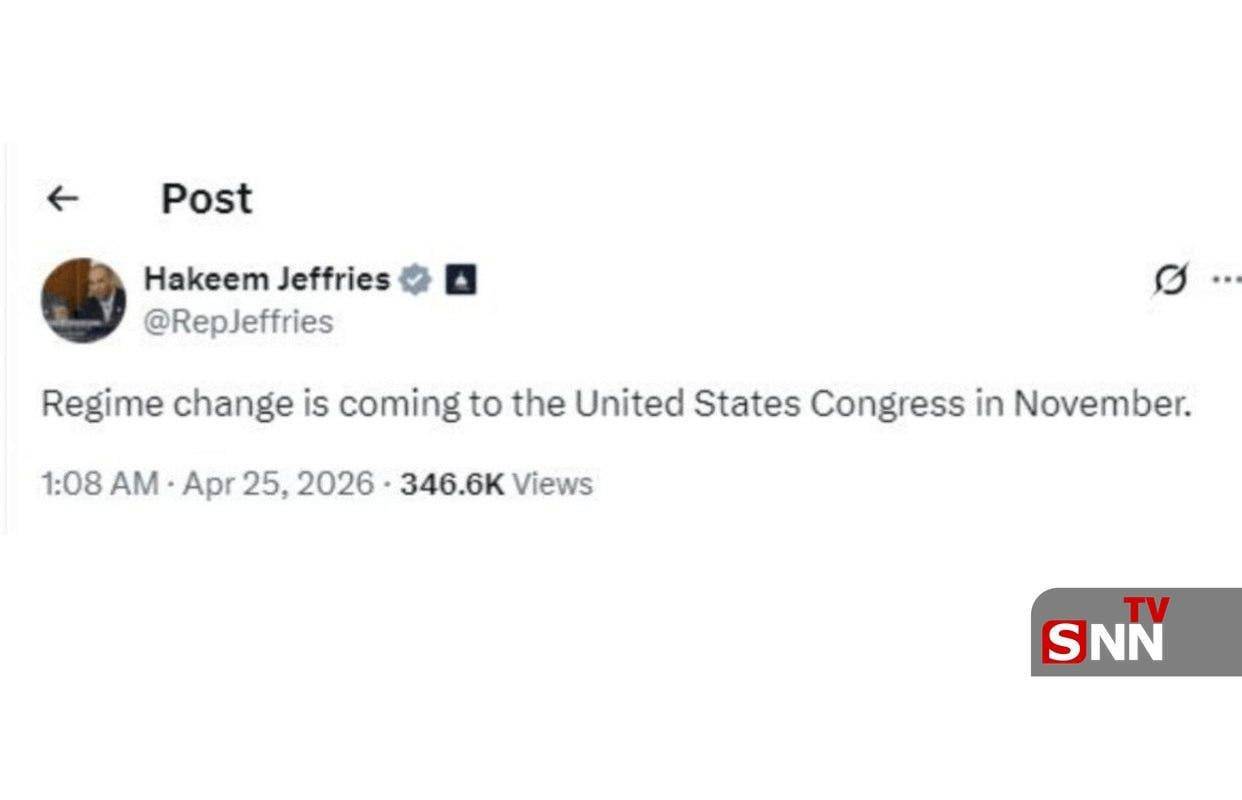Screen dimensions: 1242x800
Task: Click the word "November" in the post
Action: [1102, 404]
